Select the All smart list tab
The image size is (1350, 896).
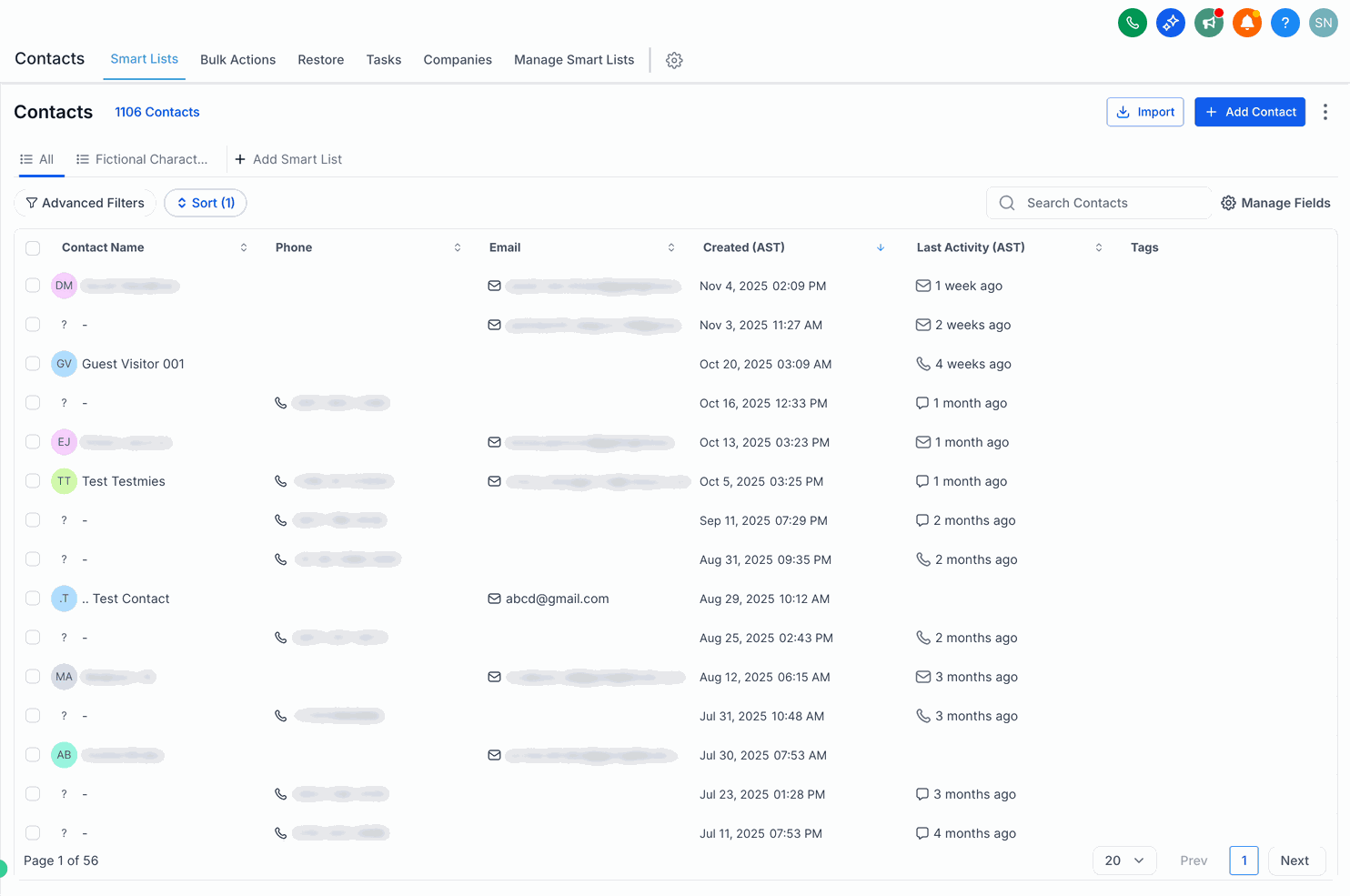(37, 159)
